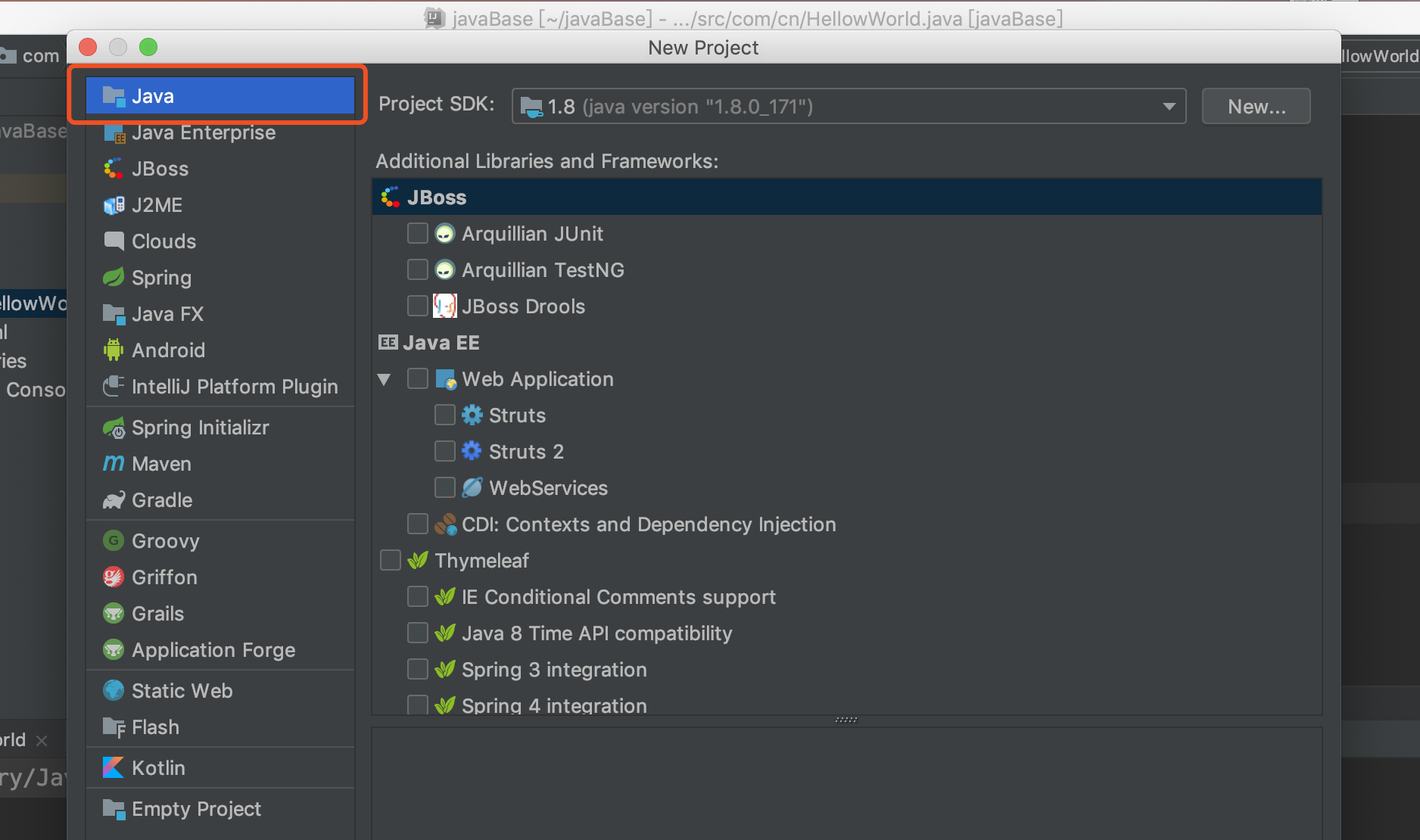Check the Thymeleaf checkbox
Screen dimensions: 1420x840
[391, 561]
